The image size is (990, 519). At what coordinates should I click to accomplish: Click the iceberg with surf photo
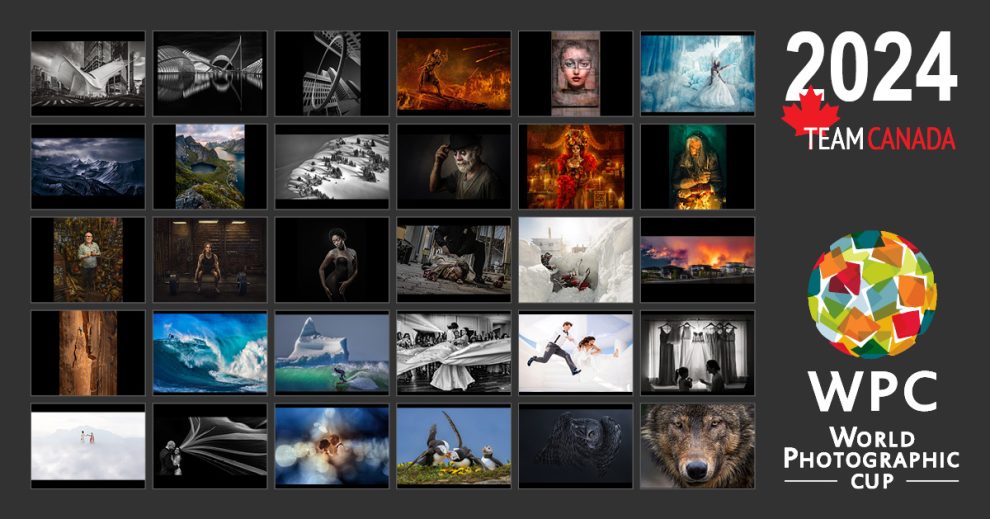click(332, 353)
